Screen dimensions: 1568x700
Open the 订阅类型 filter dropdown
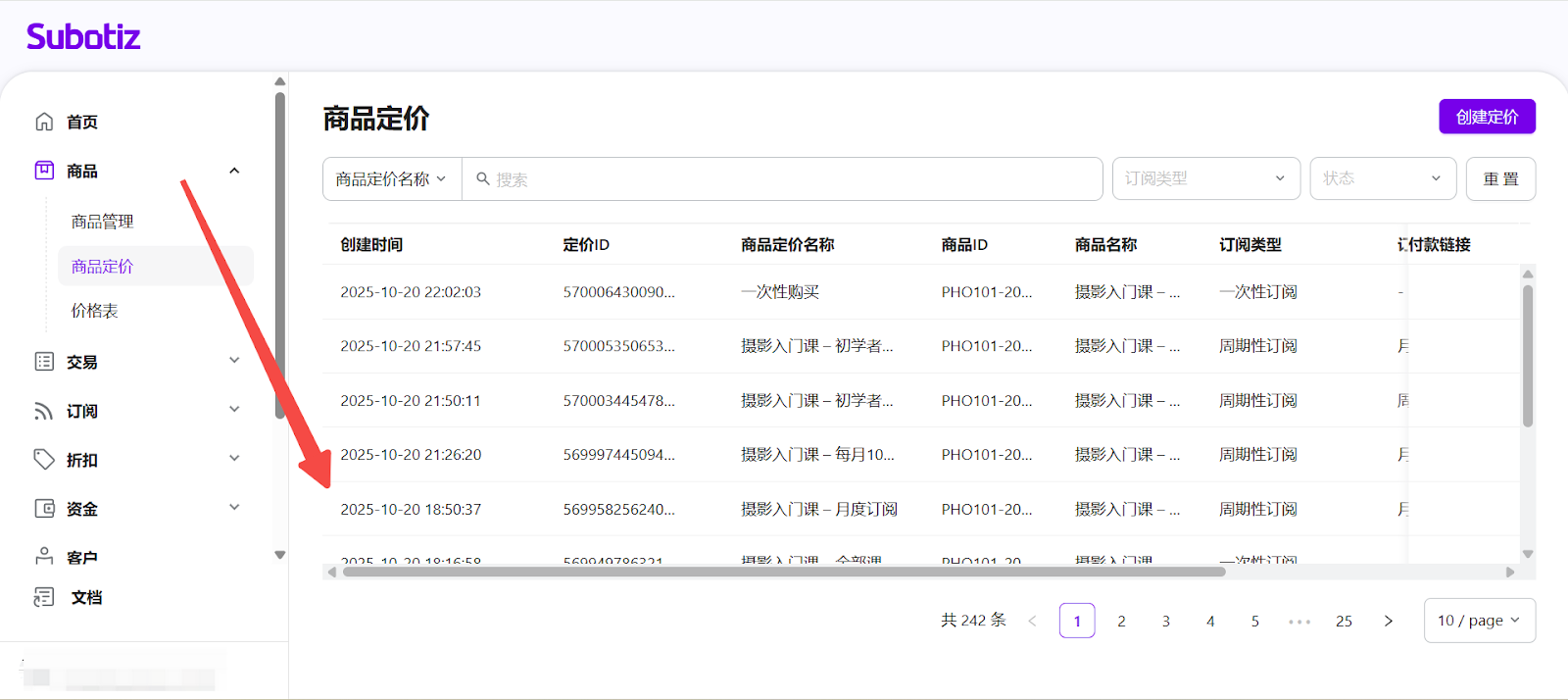tap(1205, 178)
